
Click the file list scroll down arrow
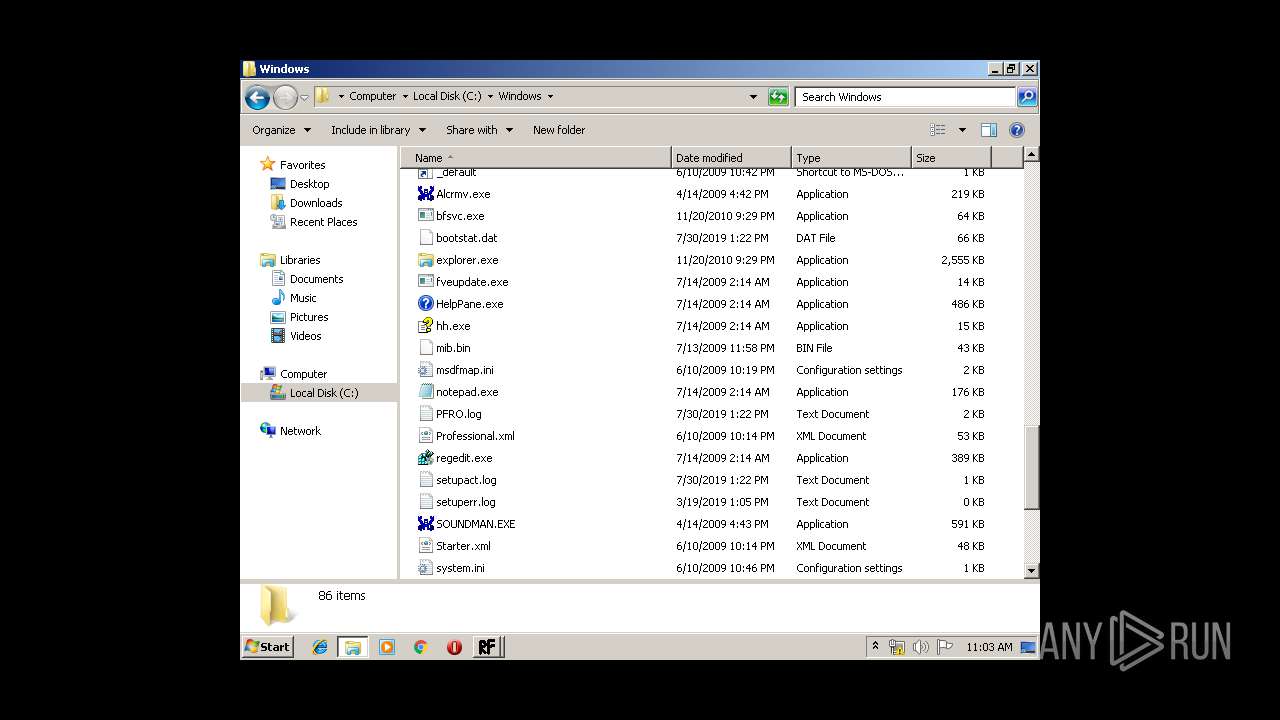pyautogui.click(x=1031, y=571)
